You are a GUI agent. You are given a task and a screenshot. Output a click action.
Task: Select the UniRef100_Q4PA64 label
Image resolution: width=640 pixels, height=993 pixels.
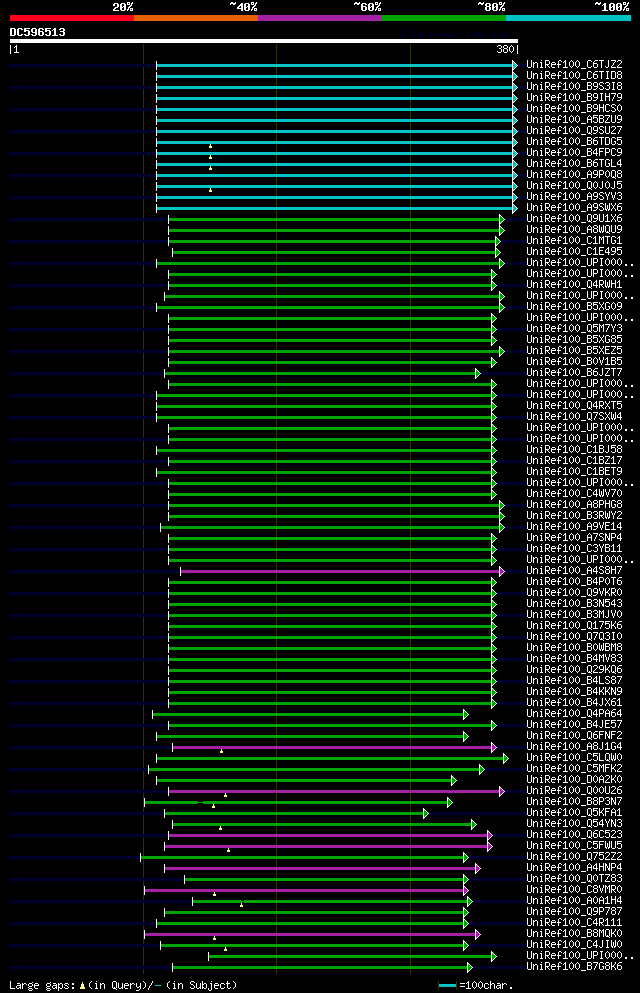pyautogui.click(x=574, y=713)
